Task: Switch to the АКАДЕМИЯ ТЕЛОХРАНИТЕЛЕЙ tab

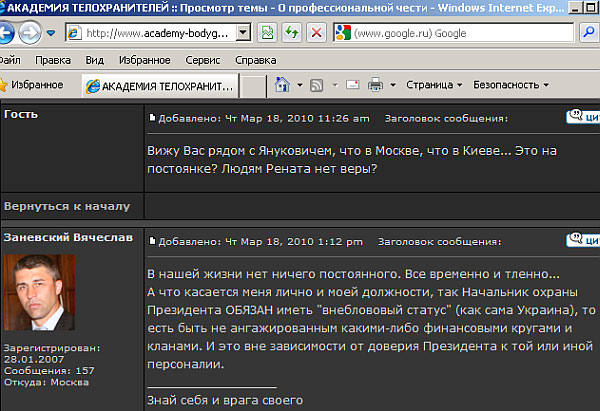Action: click(160, 85)
